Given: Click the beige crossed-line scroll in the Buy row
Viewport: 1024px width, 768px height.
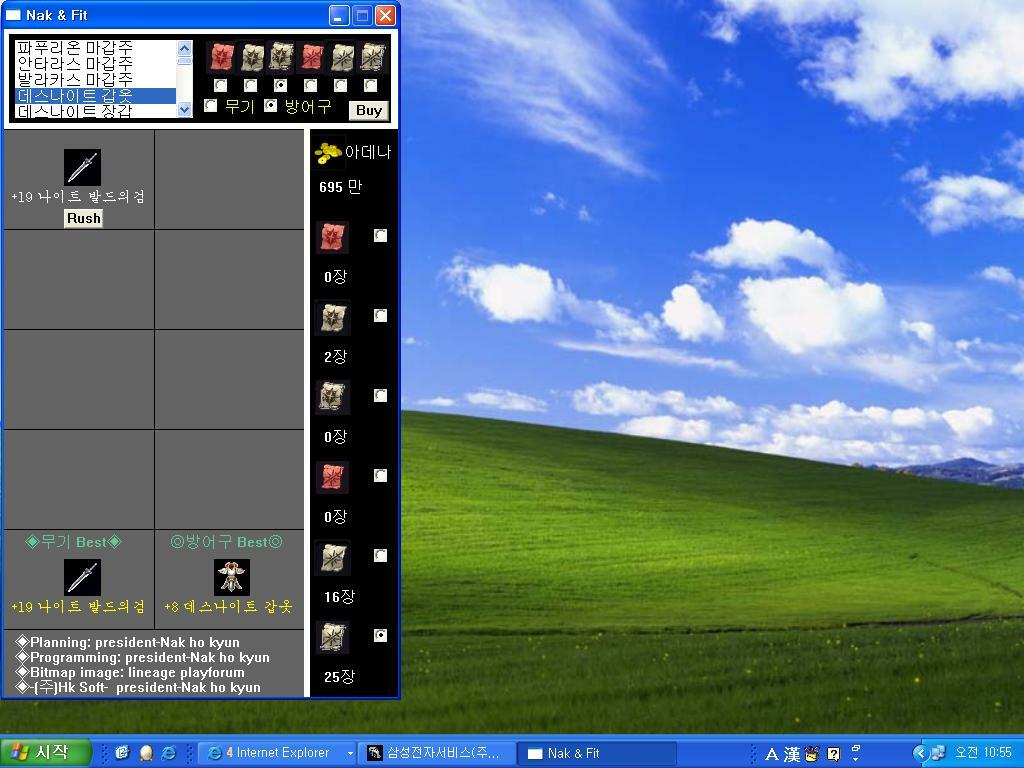Looking at the screenshot, I should pyautogui.click(x=342, y=57).
